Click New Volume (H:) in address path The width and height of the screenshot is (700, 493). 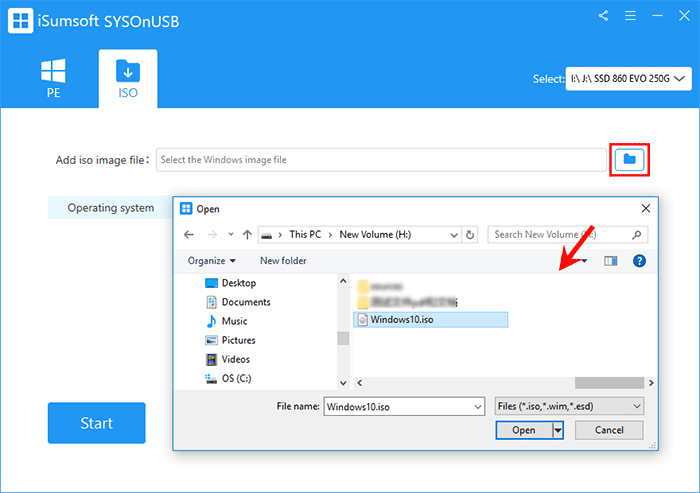click(375, 234)
